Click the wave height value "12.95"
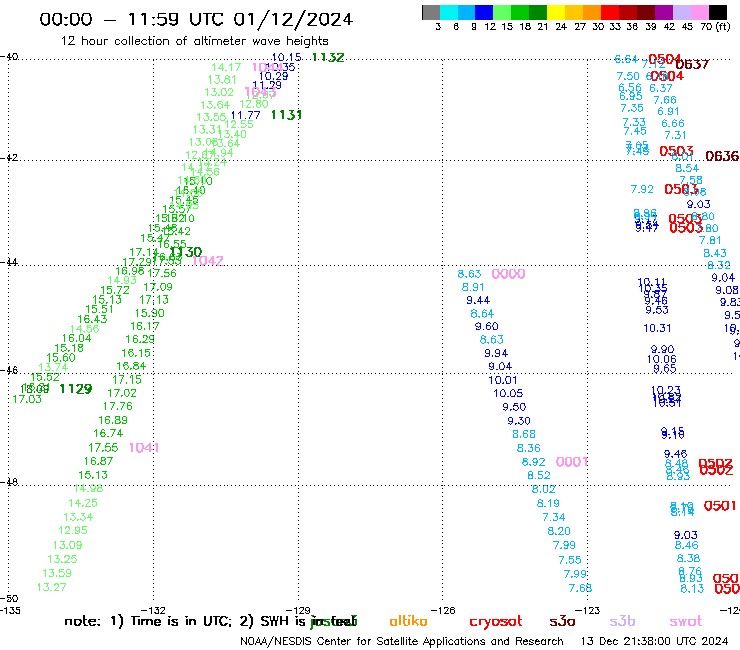This screenshot has height=650, width=740. (x=73, y=531)
